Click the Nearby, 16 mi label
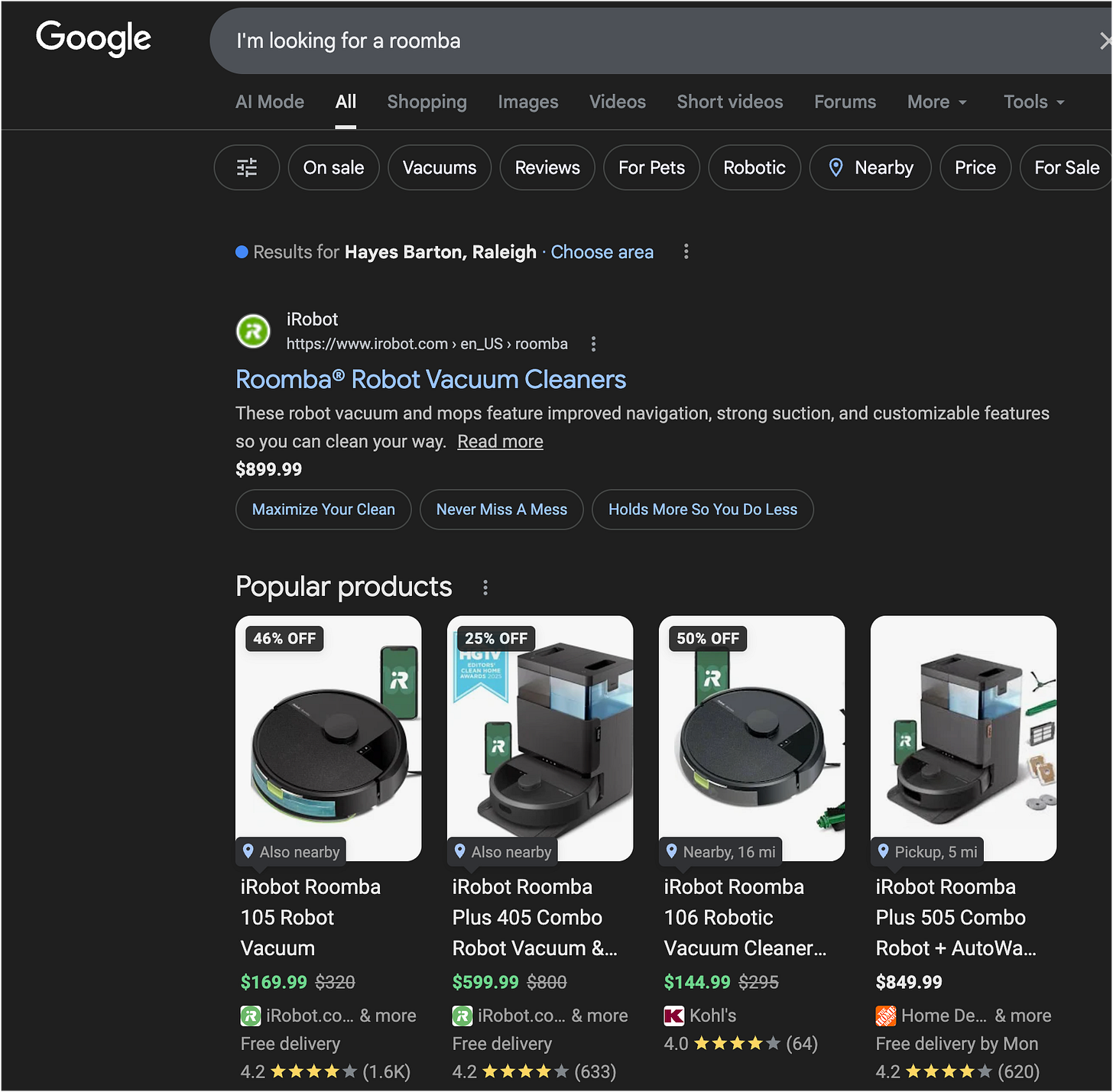The image size is (1113, 1092). 721,851
